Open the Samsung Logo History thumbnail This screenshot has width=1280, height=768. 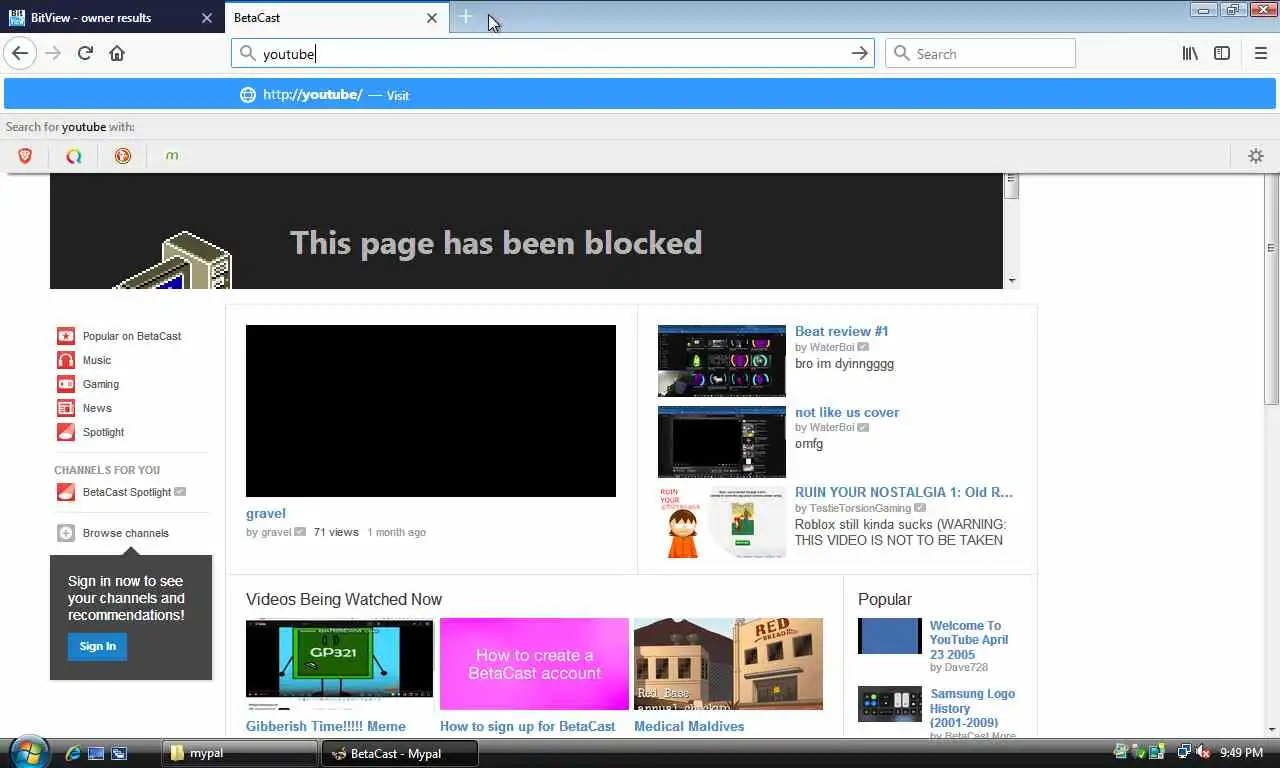[x=890, y=704]
